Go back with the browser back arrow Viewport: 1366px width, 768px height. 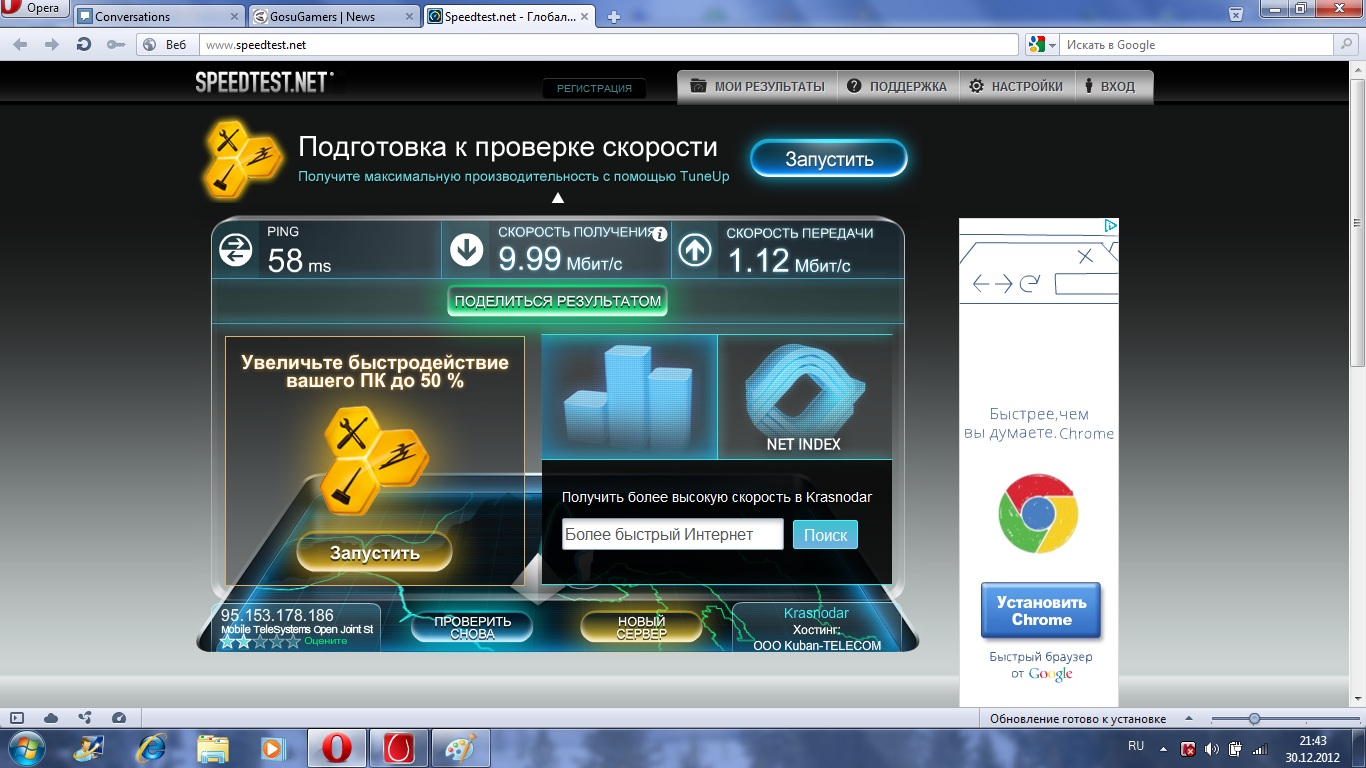pos(20,45)
